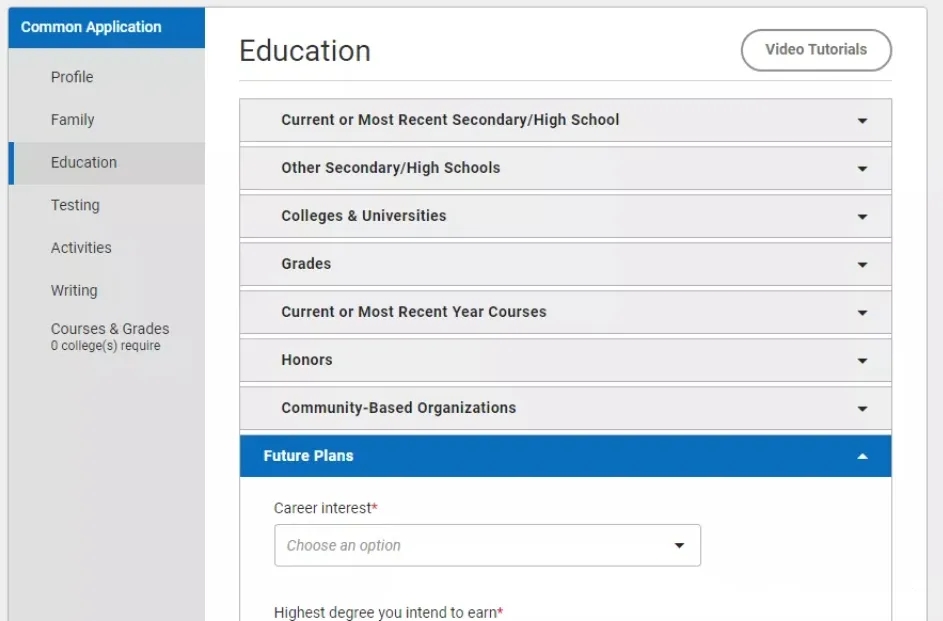
Task: Open the Profile section in sidebar
Action: pyautogui.click(x=72, y=77)
